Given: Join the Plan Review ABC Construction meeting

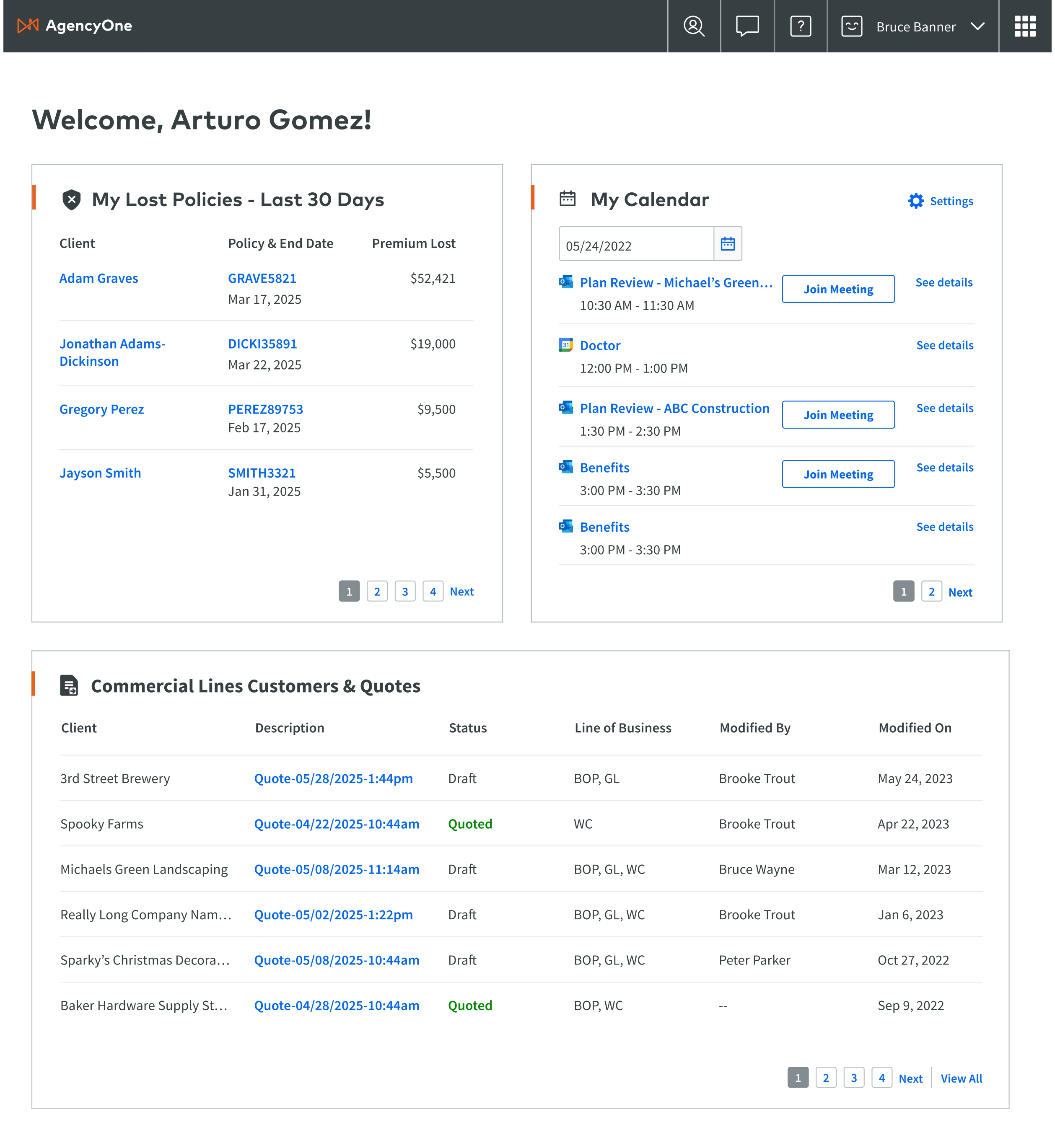Looking at the screenshot, I should [837, 415].
